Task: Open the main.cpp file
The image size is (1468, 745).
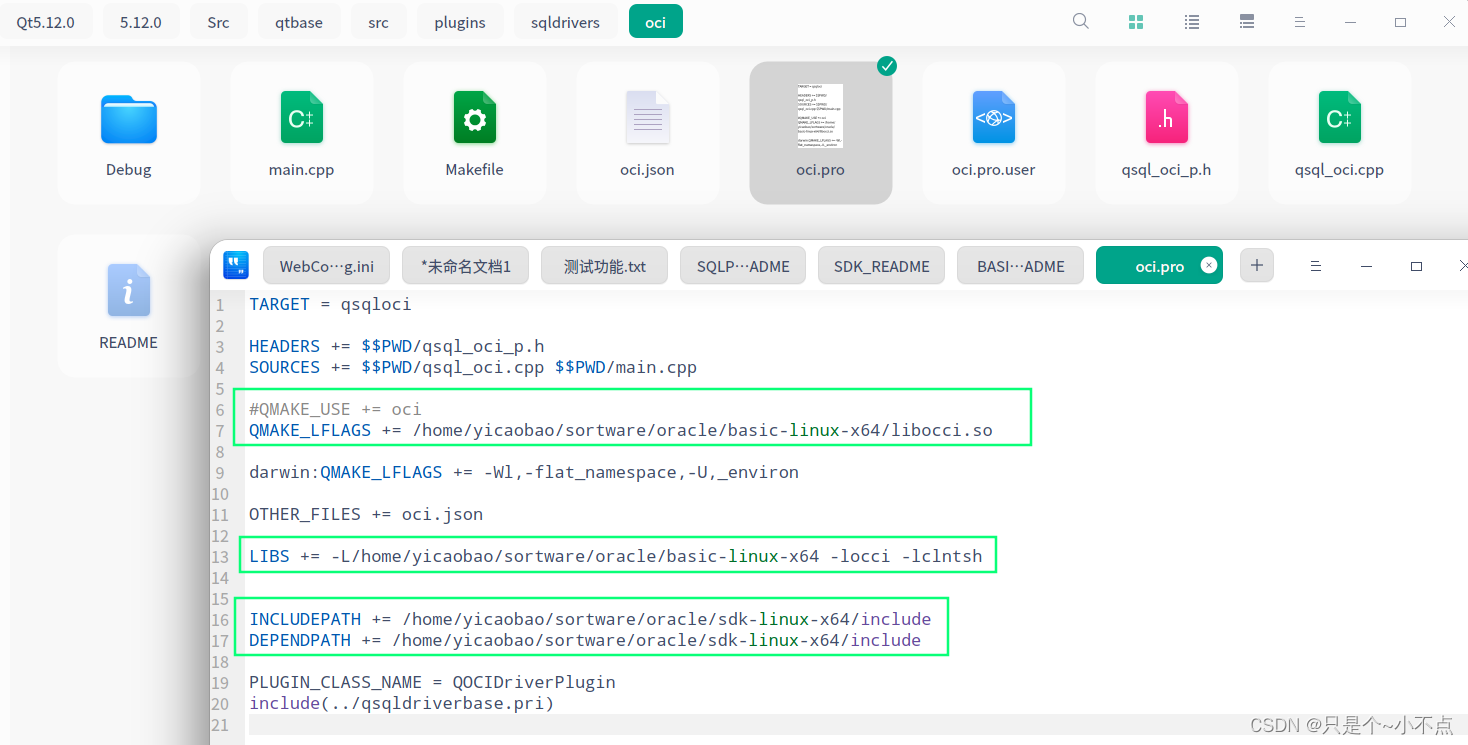Action: 301,130
